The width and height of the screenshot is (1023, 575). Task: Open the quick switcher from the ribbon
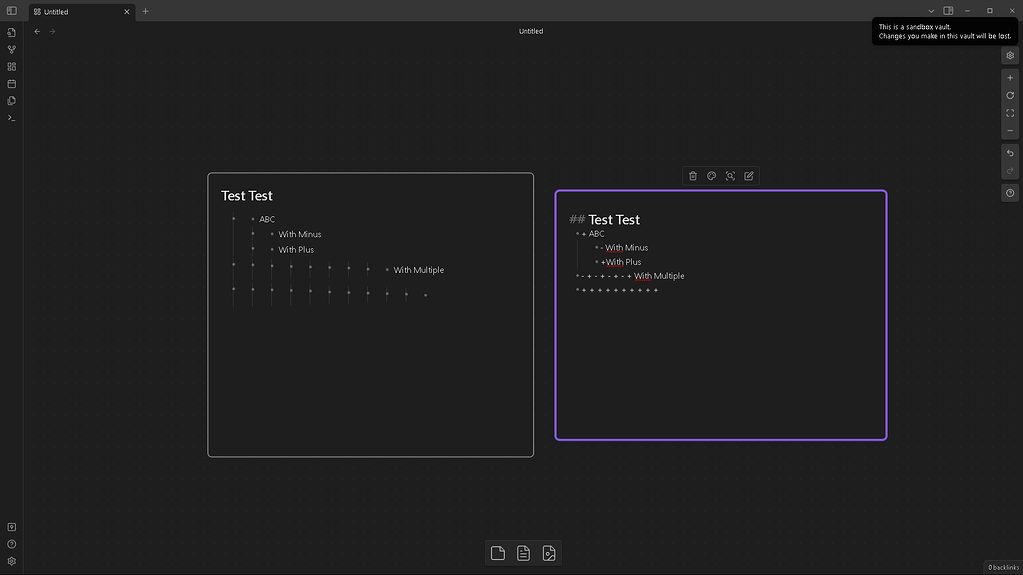(x=12, y=32)
